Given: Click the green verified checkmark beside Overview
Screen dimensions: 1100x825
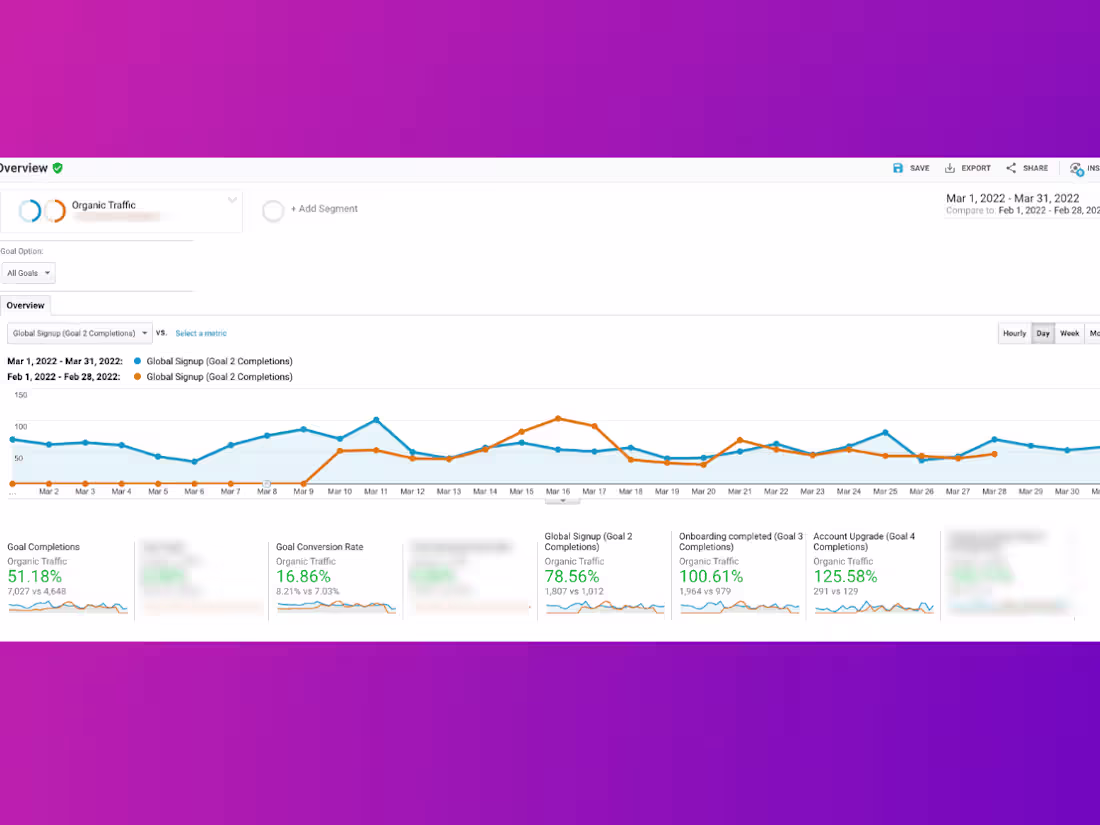Looking at the screenshot, I should click(x=57, y=168).
